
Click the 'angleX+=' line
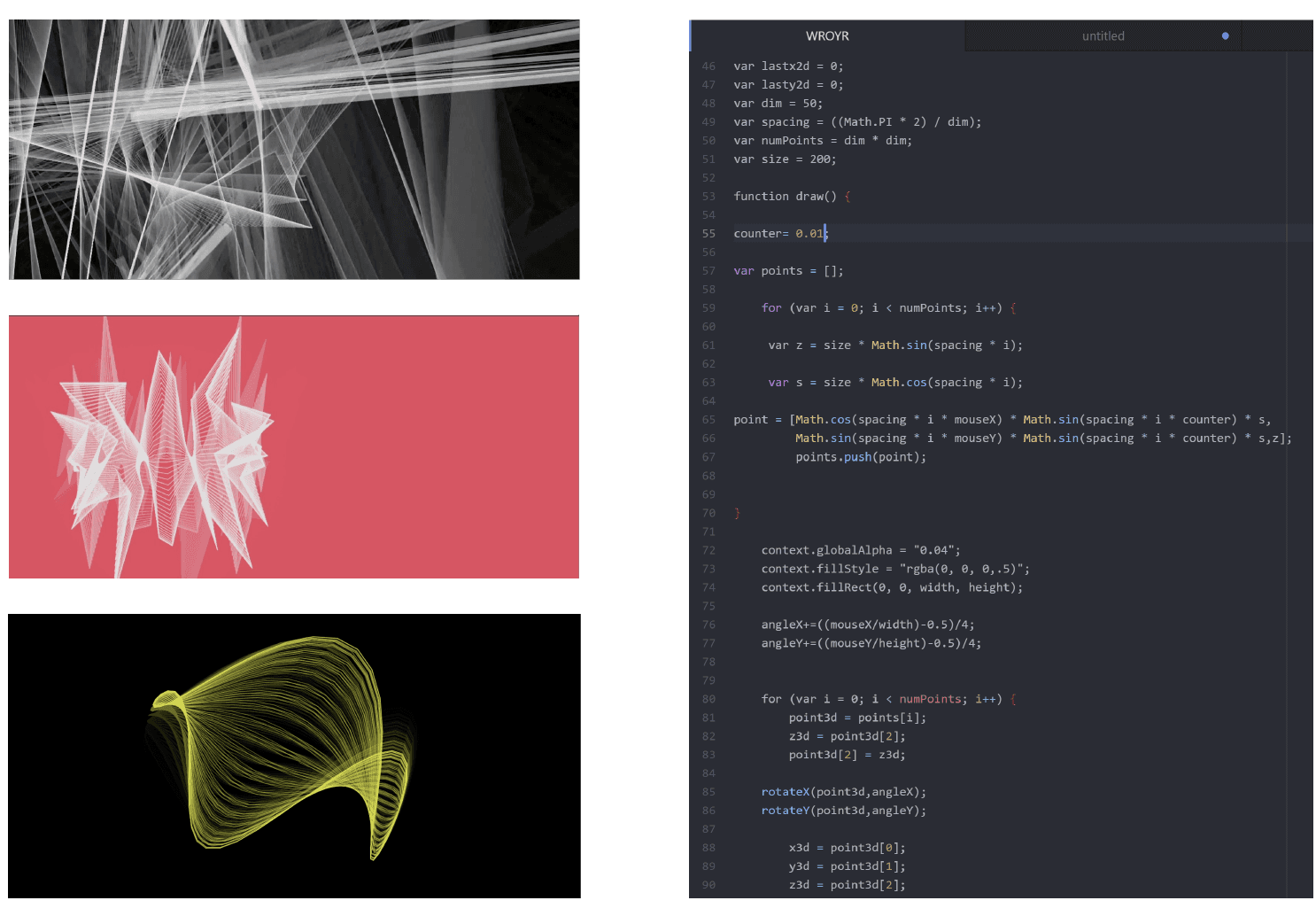click(868, 625)
